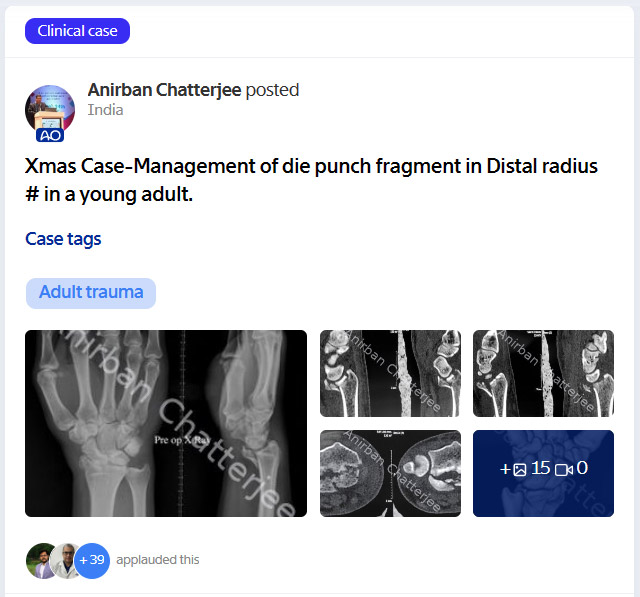640x597 pixels.
Task: Show the 15 additional images tile
Action: pos(543,473)
